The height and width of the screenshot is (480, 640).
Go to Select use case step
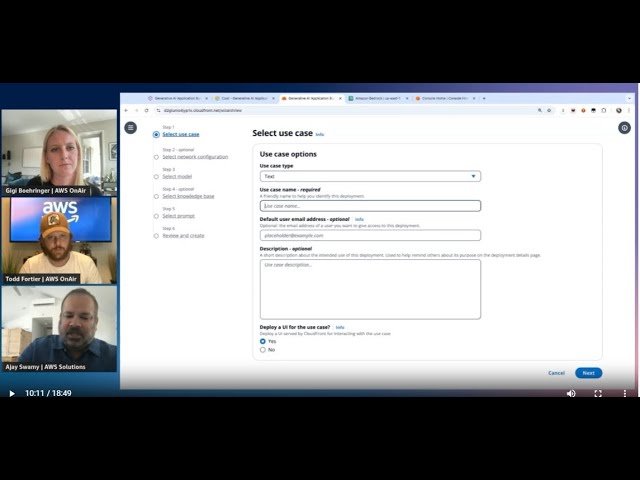pos(181,134)
